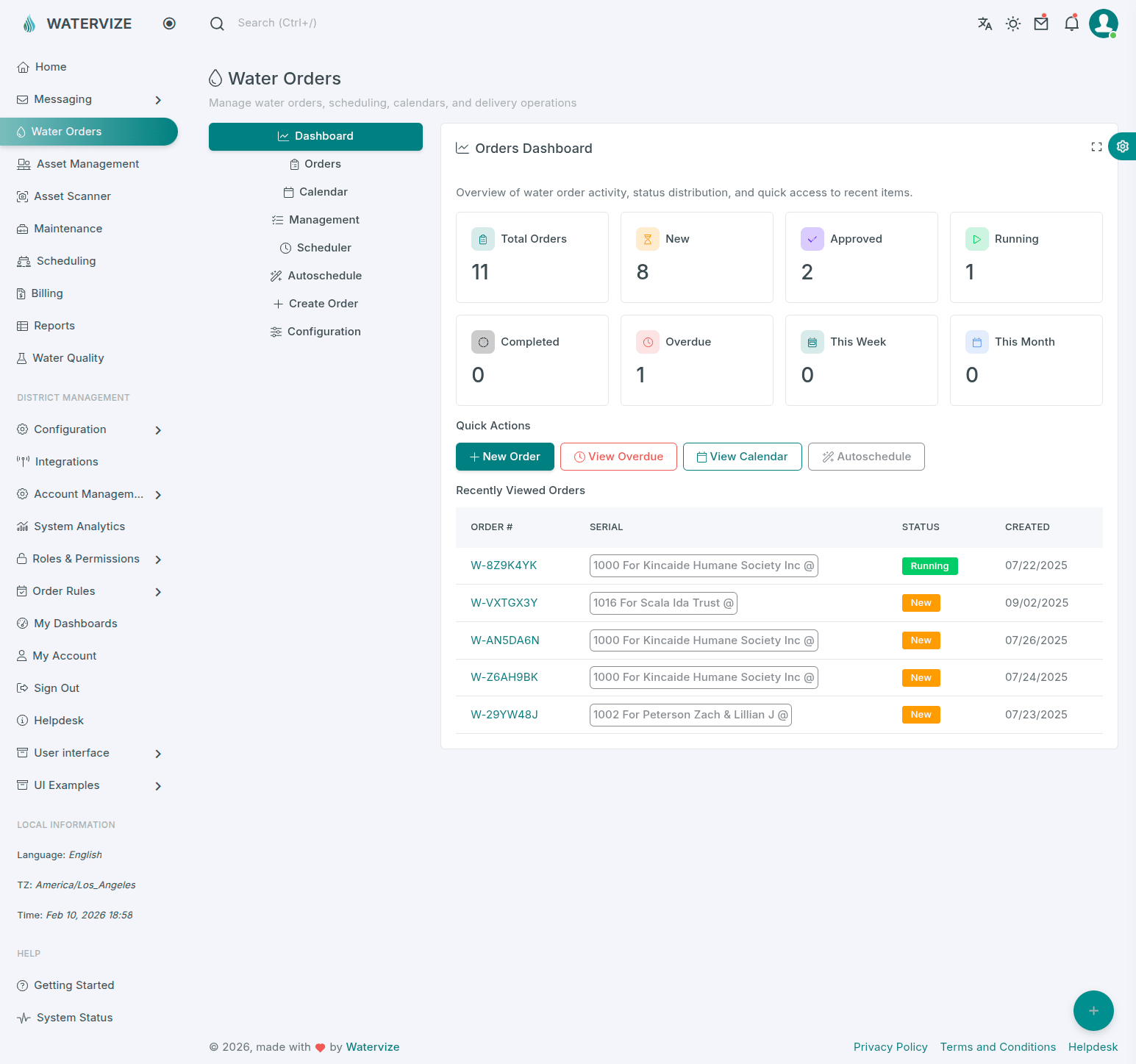Expand Roles & Permissions submenu
This screenshot has width=1136, height=1064.
tap(158, 560)
